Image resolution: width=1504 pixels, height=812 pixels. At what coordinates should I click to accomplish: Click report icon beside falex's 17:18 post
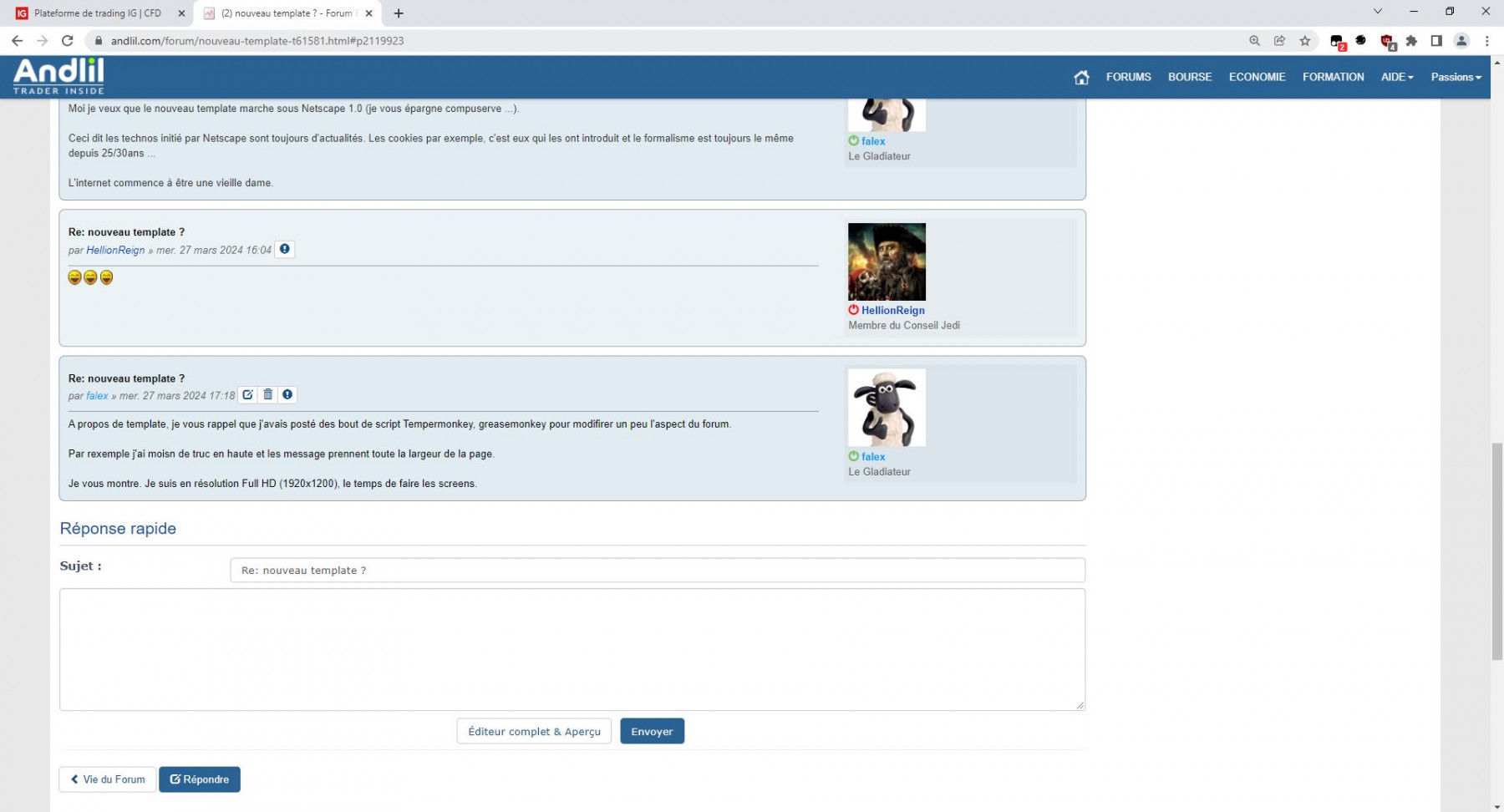(287, 395)
